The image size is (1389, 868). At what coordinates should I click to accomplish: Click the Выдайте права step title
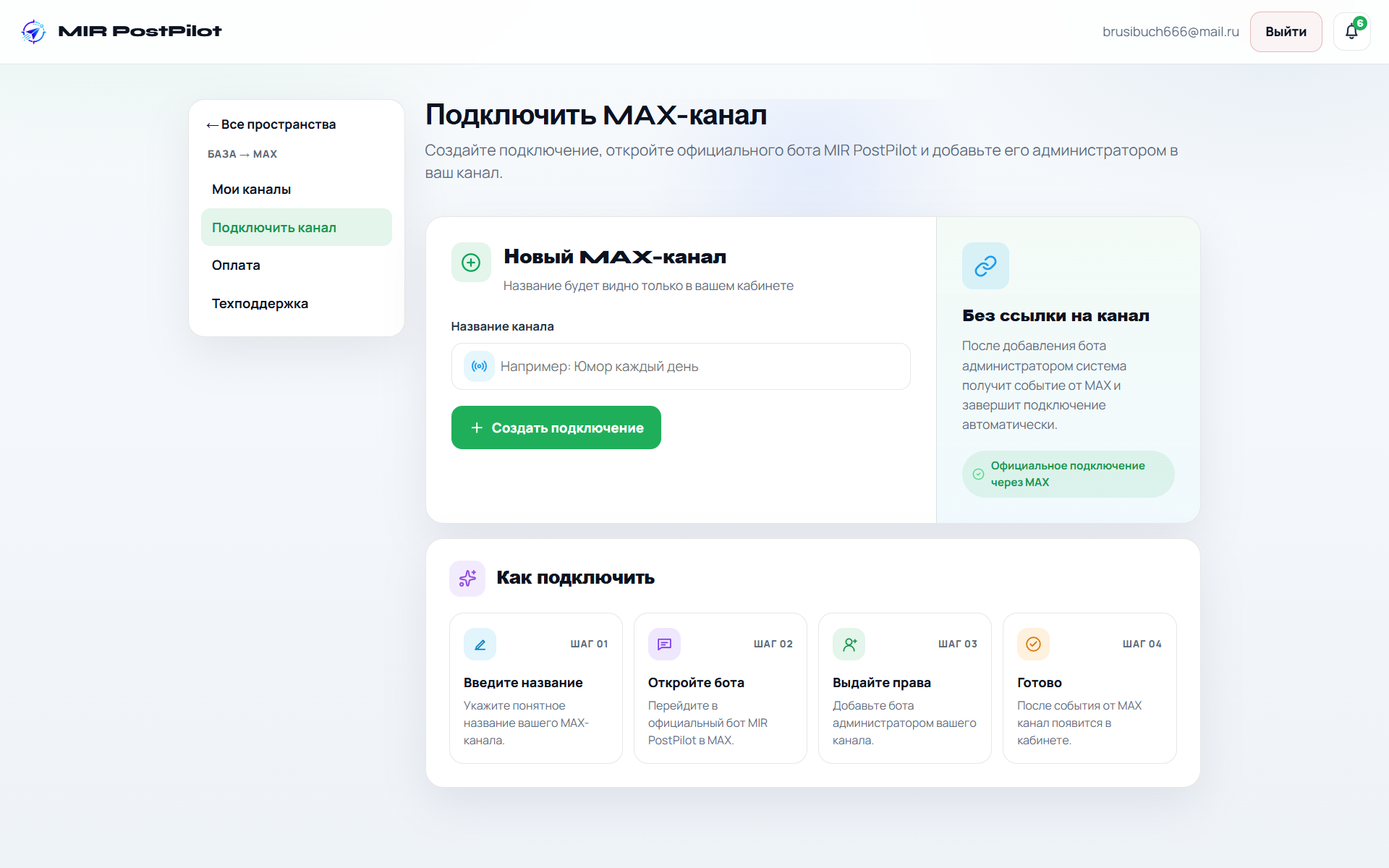882,683
